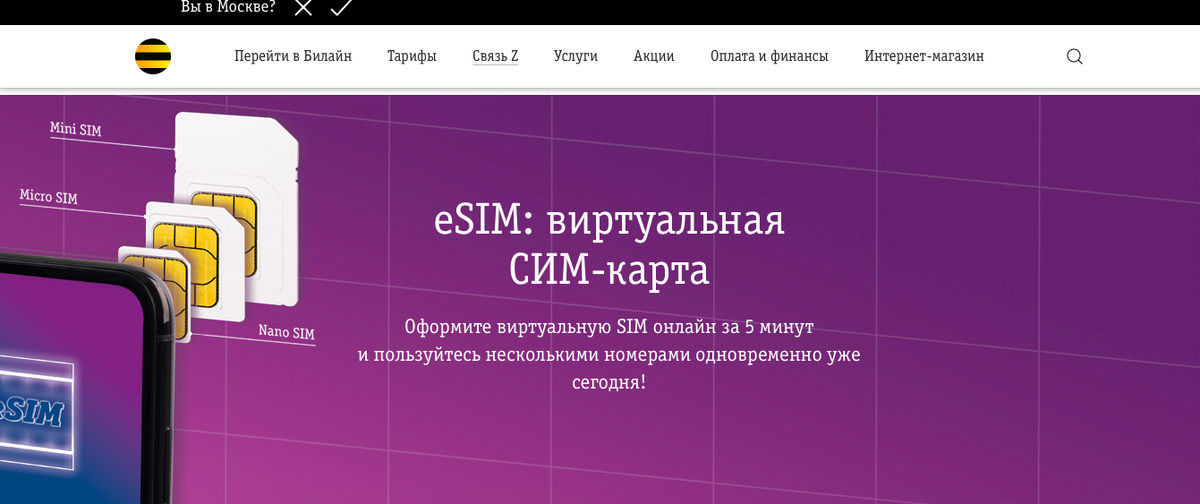This screenshot has height=504, width=1200.
Task: Dismiss the Moscow city prompt with X
Action: point(303,7)
